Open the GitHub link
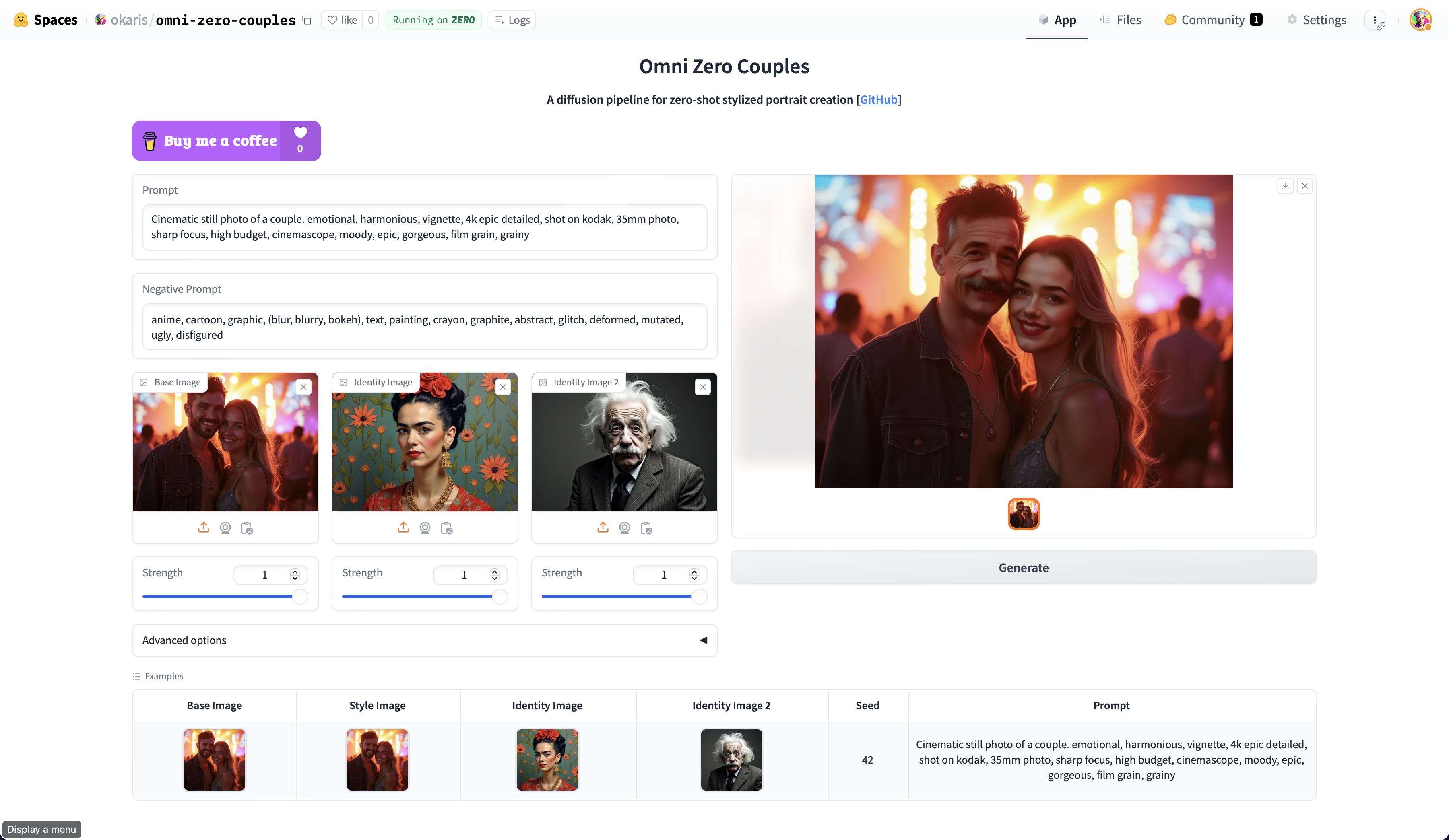This screenshot has width=1449, height=840. (879, 99)
